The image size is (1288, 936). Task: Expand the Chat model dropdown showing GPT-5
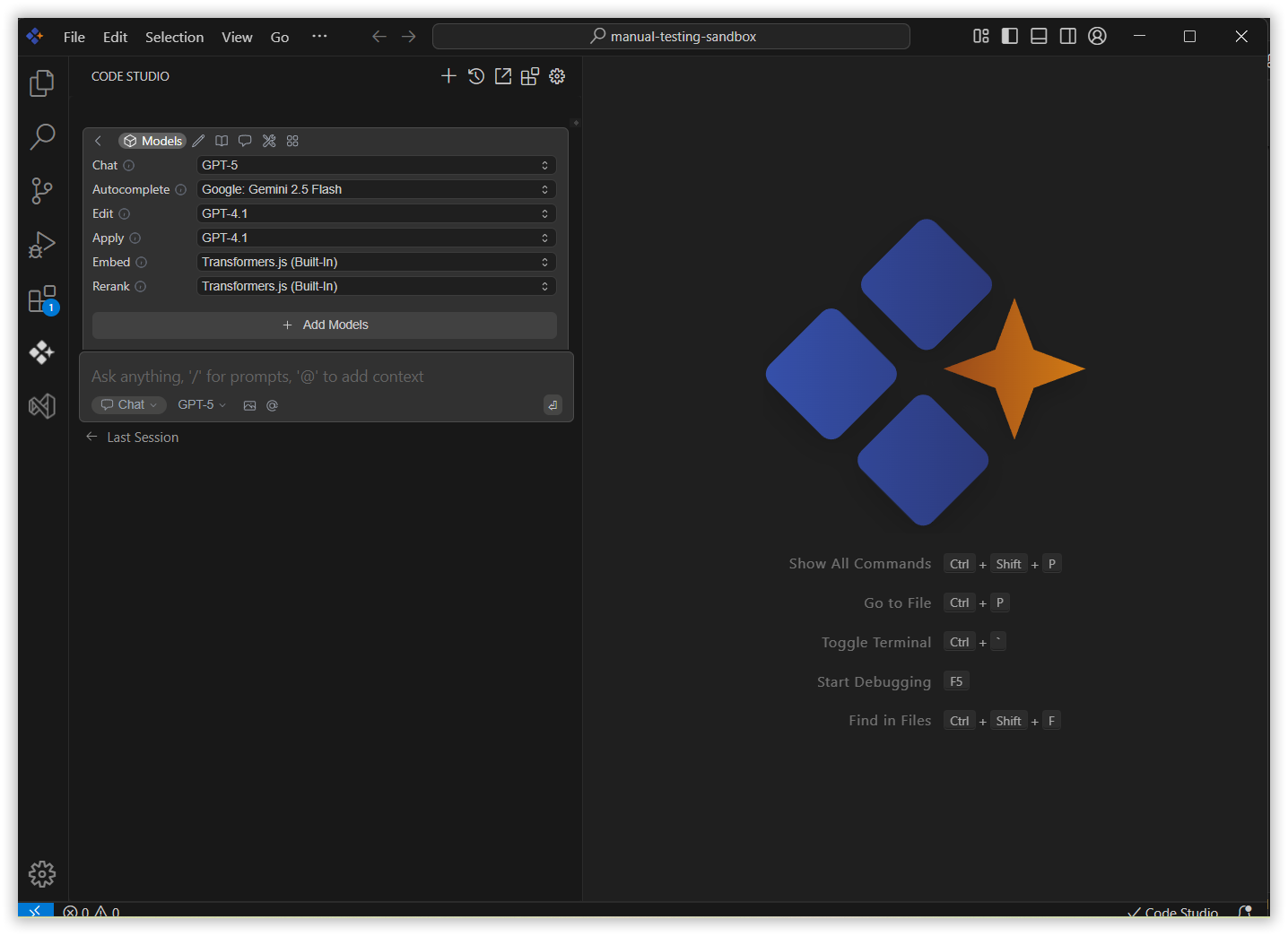coord(376,165)
